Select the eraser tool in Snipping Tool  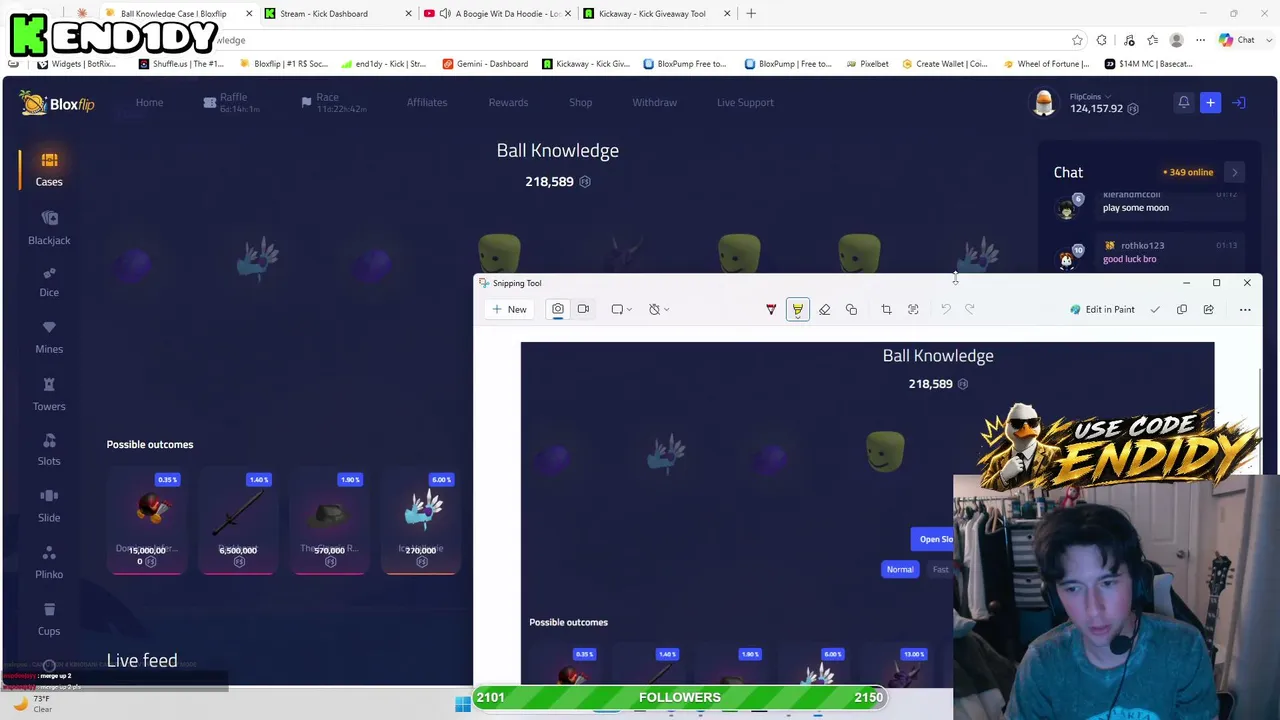click(x=824, y=310)
